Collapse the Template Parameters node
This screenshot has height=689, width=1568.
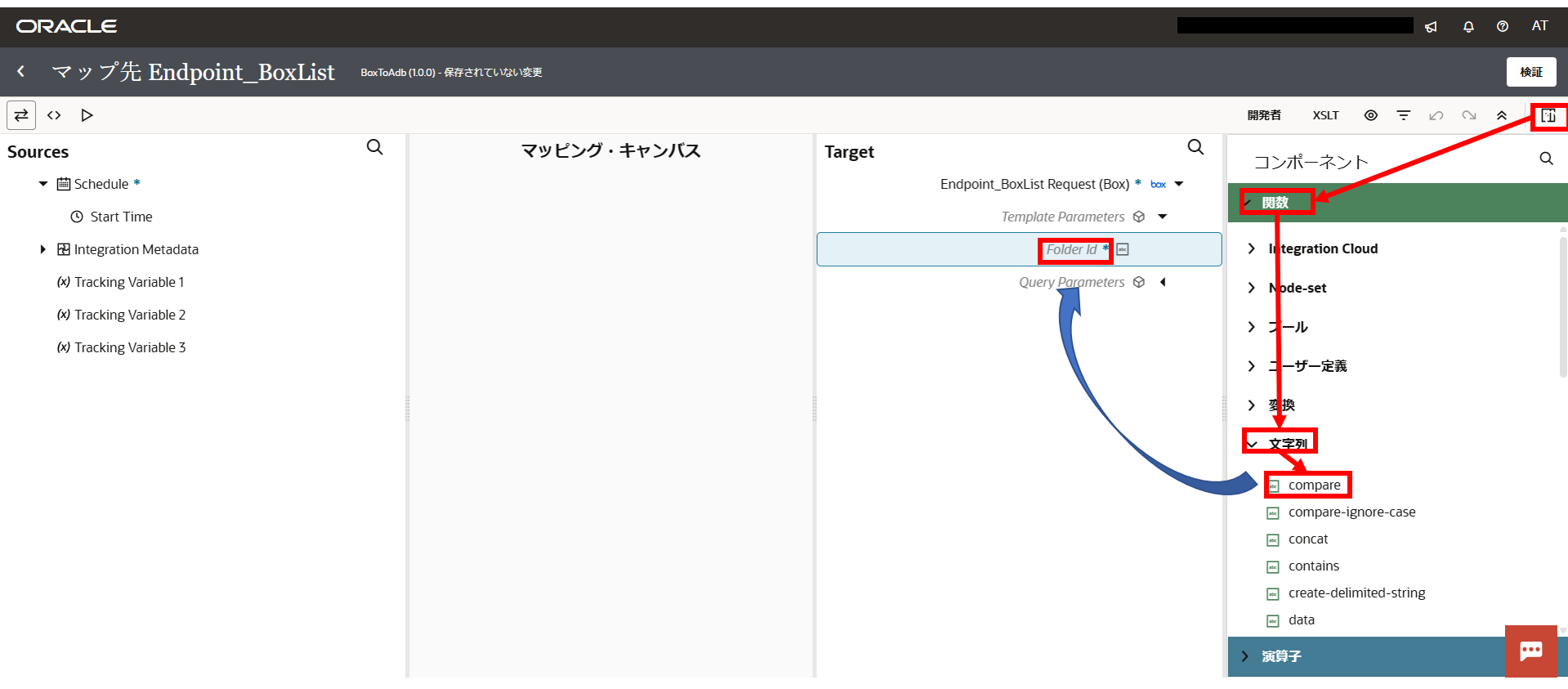point(1163,217)
